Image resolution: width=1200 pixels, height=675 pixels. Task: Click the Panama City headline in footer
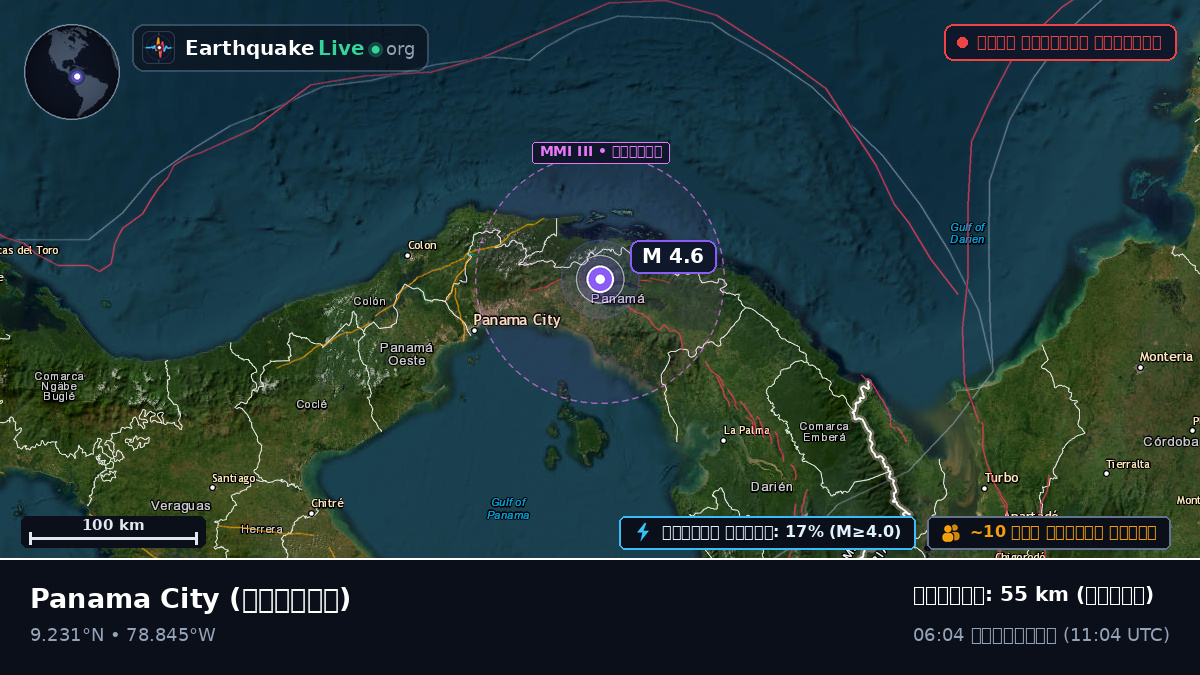pyautogui.click(x=190, y=599)
